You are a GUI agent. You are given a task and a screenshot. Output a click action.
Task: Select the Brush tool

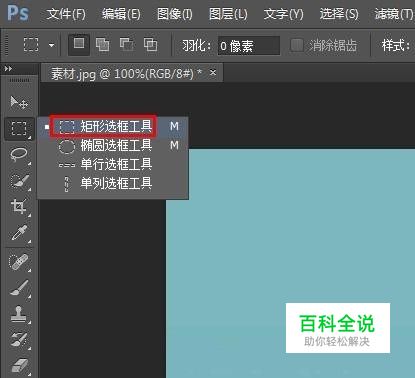click(x=19, y=288)
